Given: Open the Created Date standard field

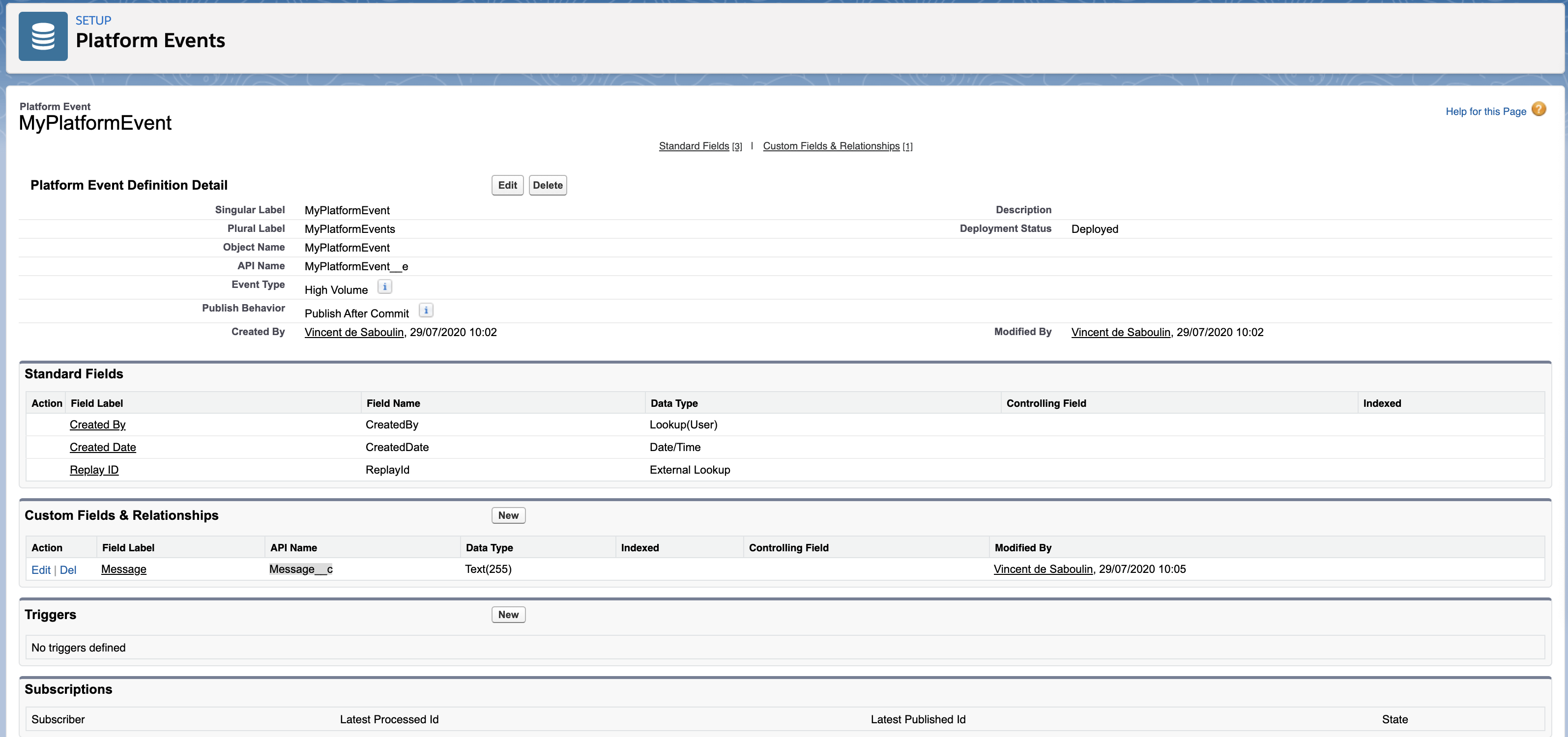Looking at the screenshot, I should pyautogui.click(x=102, y=447).
